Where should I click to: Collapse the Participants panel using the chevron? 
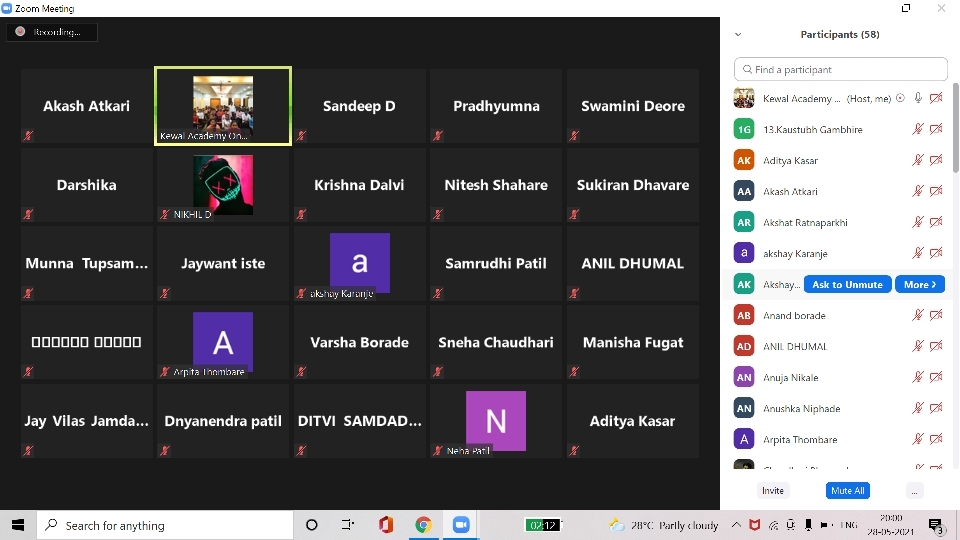pyautogui.click(x=738, y=35)
